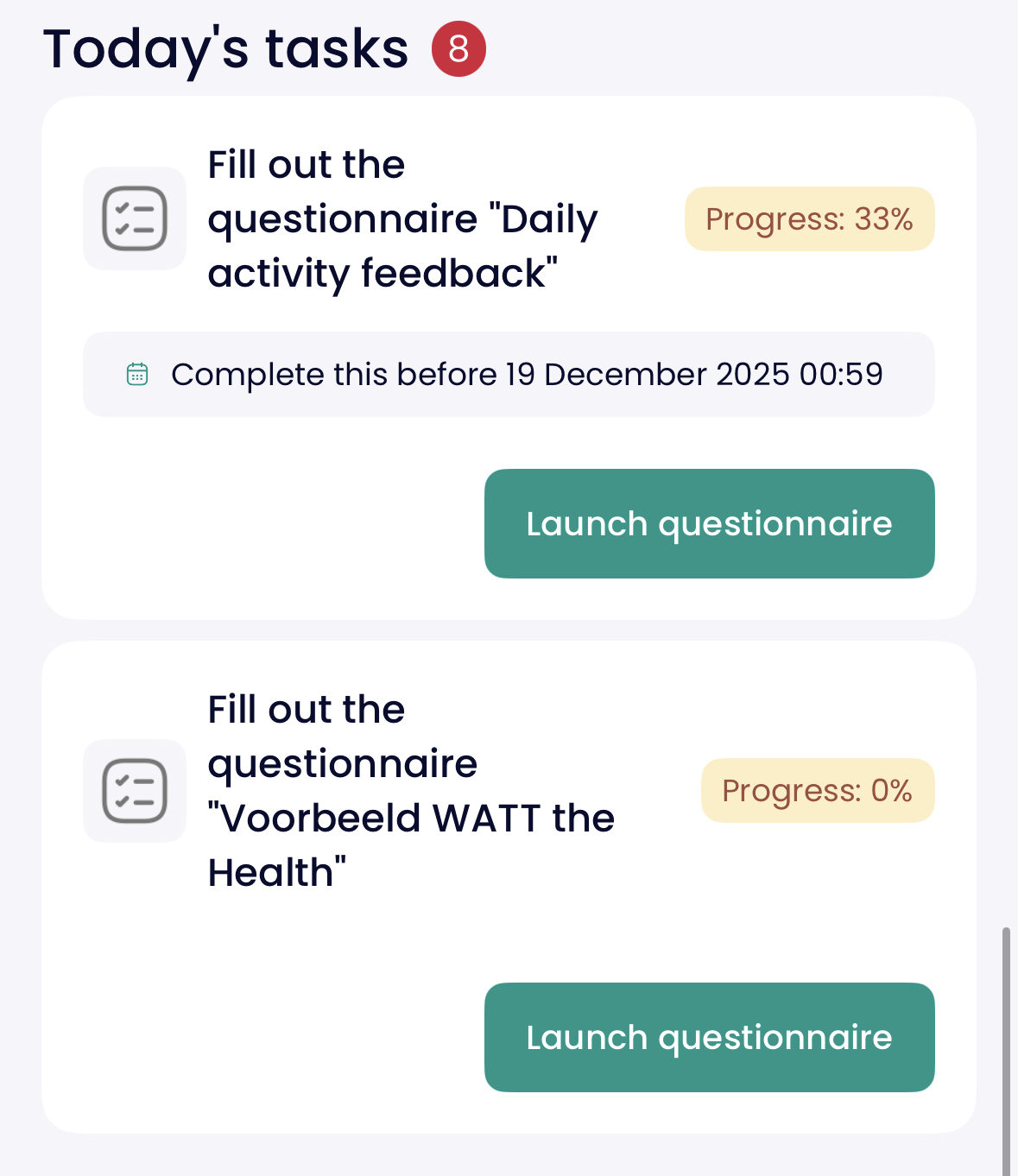
Task: Launch the Daily activity feedback questionnaire
Action: tap(709, 523)
